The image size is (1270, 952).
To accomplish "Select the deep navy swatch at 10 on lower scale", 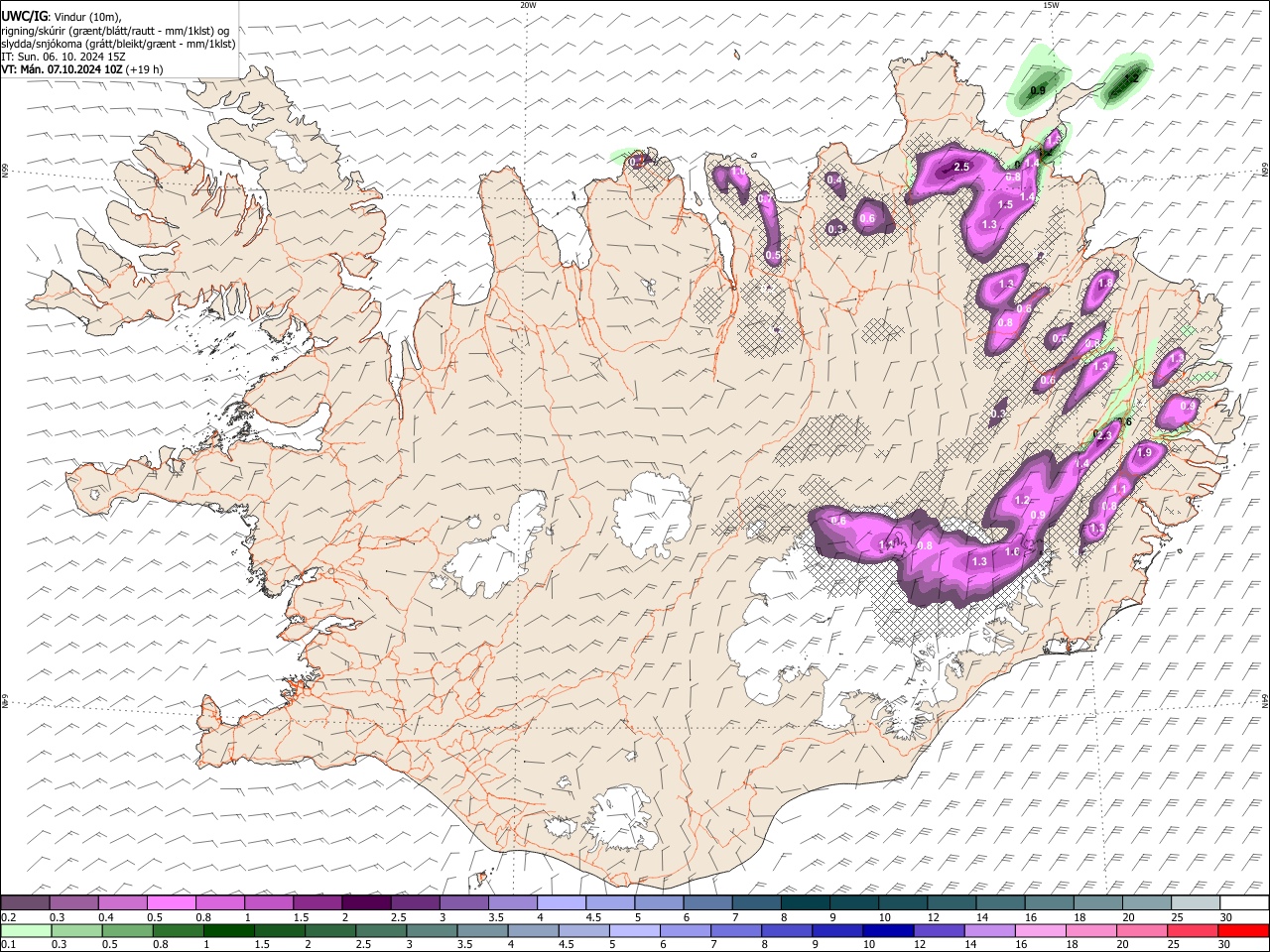I will point(887,930).
